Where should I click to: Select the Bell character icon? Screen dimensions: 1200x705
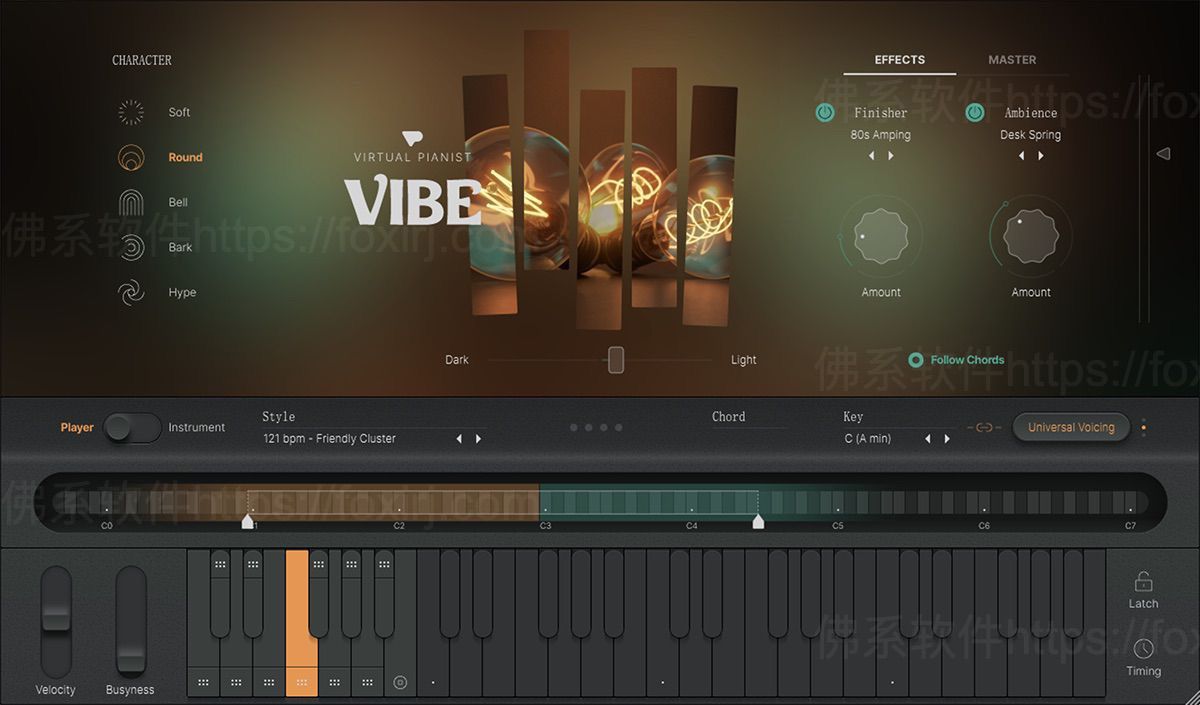[131, 203]
